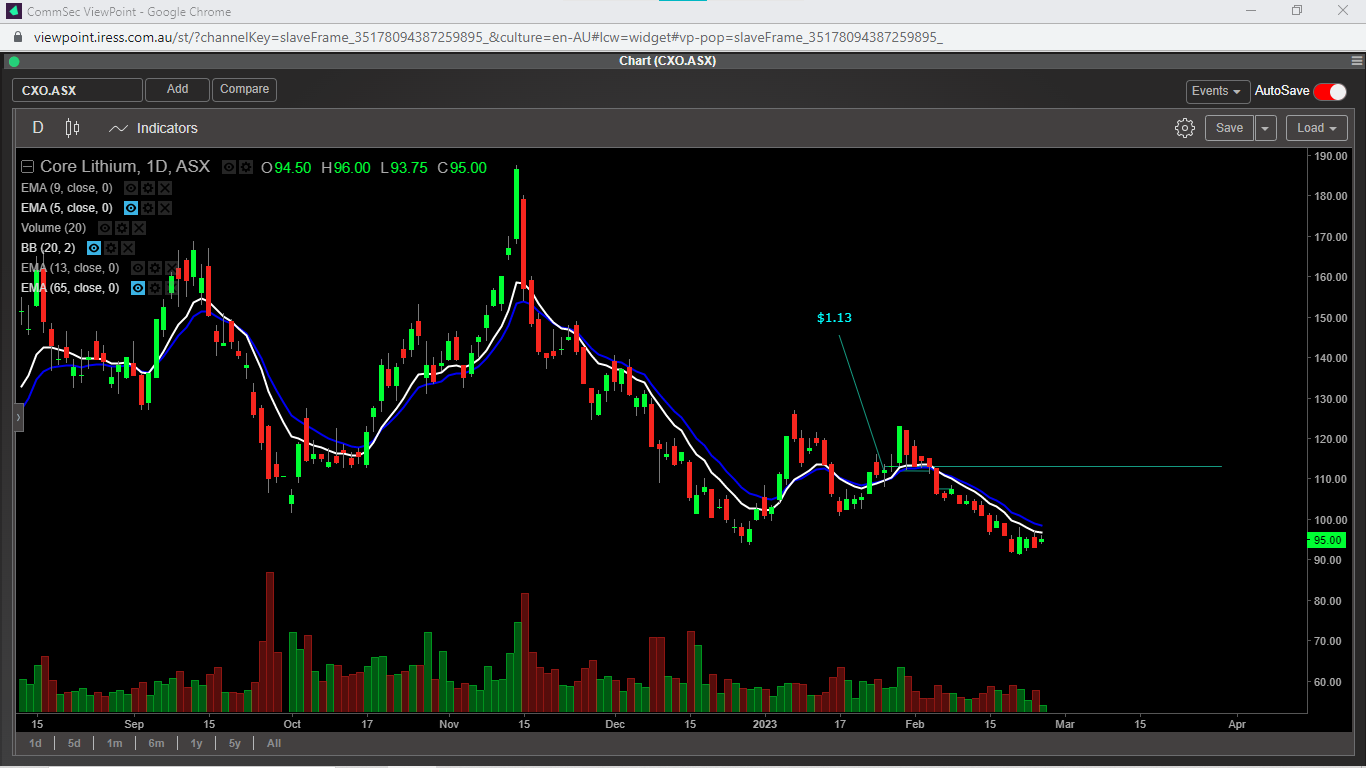1366x768 pixels.
Task: Click the green status dot in widget header
Action: (14, 61)
